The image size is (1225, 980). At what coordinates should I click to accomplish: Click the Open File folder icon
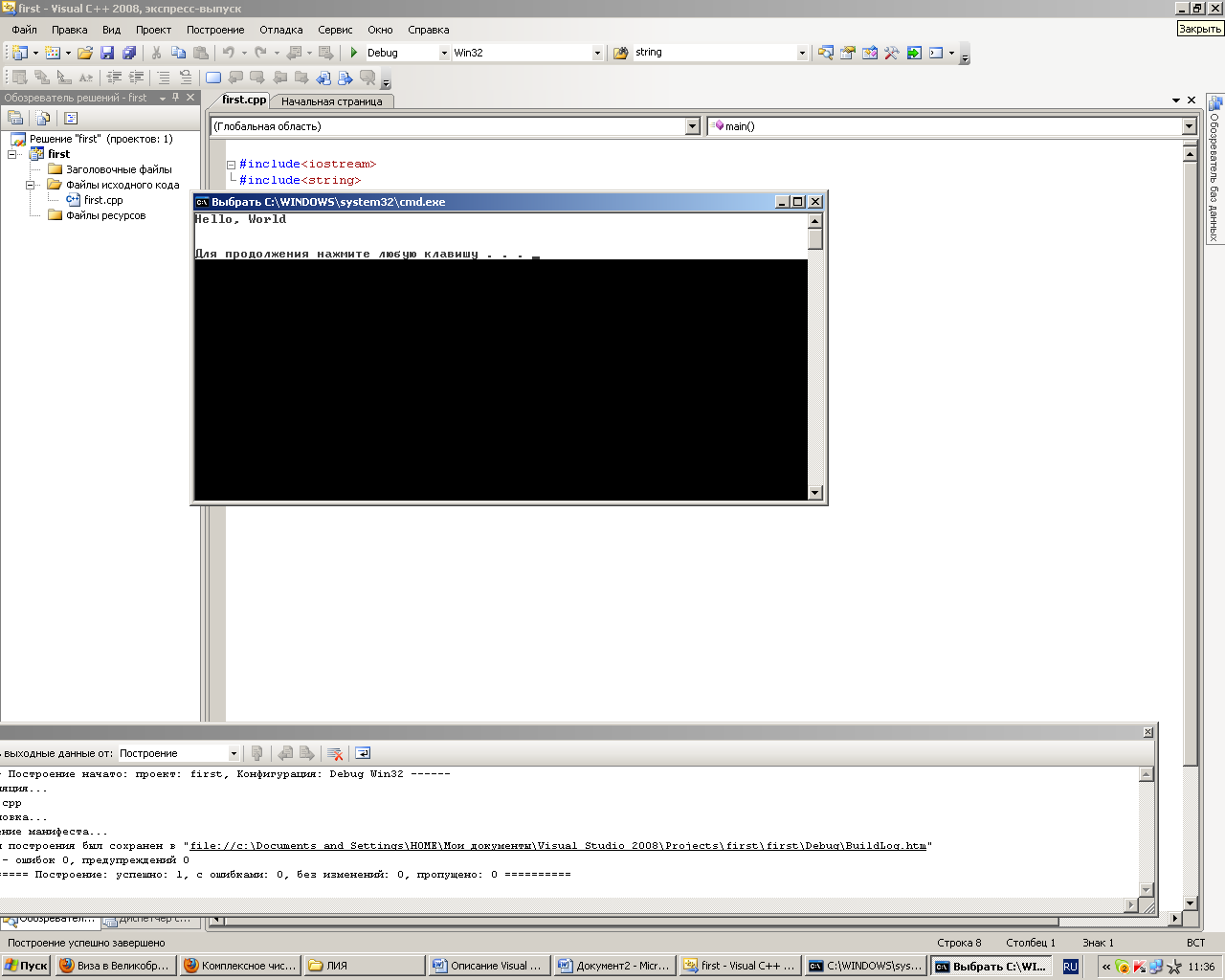[x=85, y=53]
